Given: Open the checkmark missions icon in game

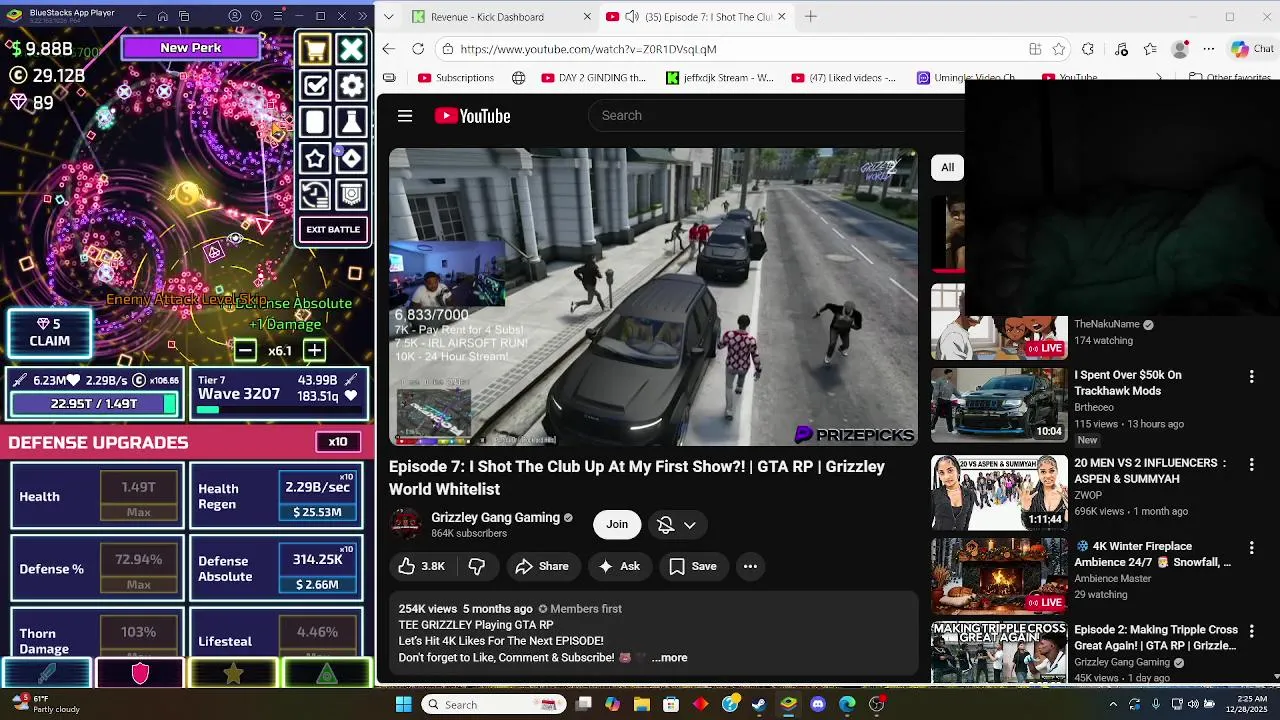Looking at the screenshot, I should (315, 86).
